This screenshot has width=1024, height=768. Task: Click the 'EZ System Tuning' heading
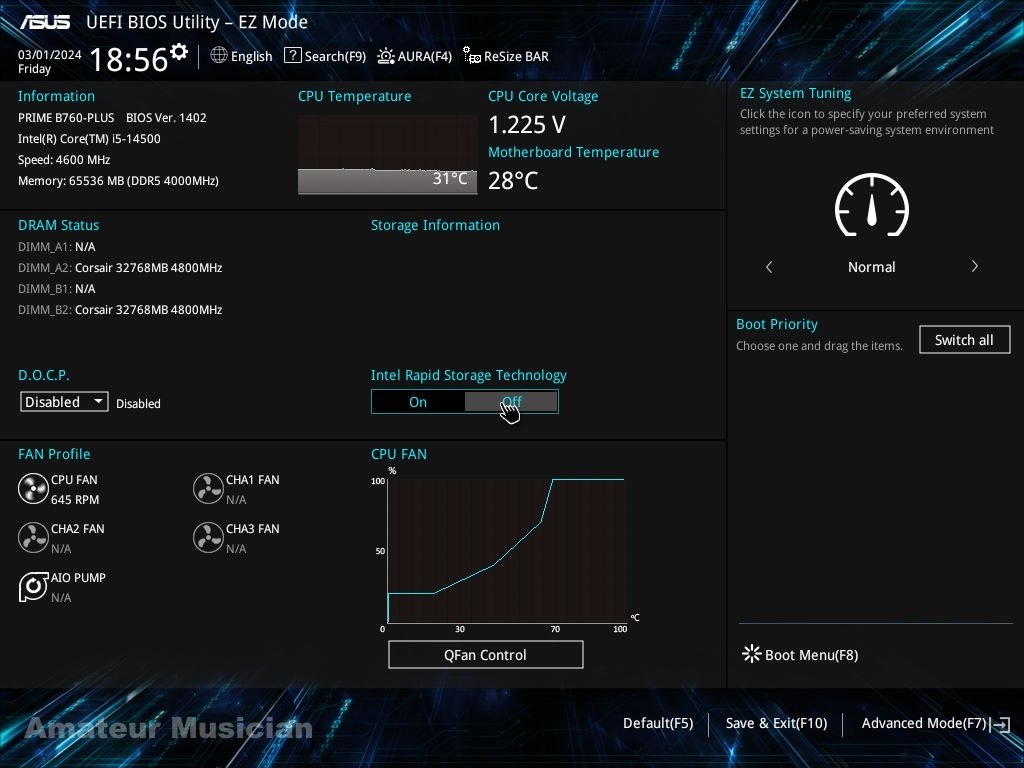pos(795,93)
